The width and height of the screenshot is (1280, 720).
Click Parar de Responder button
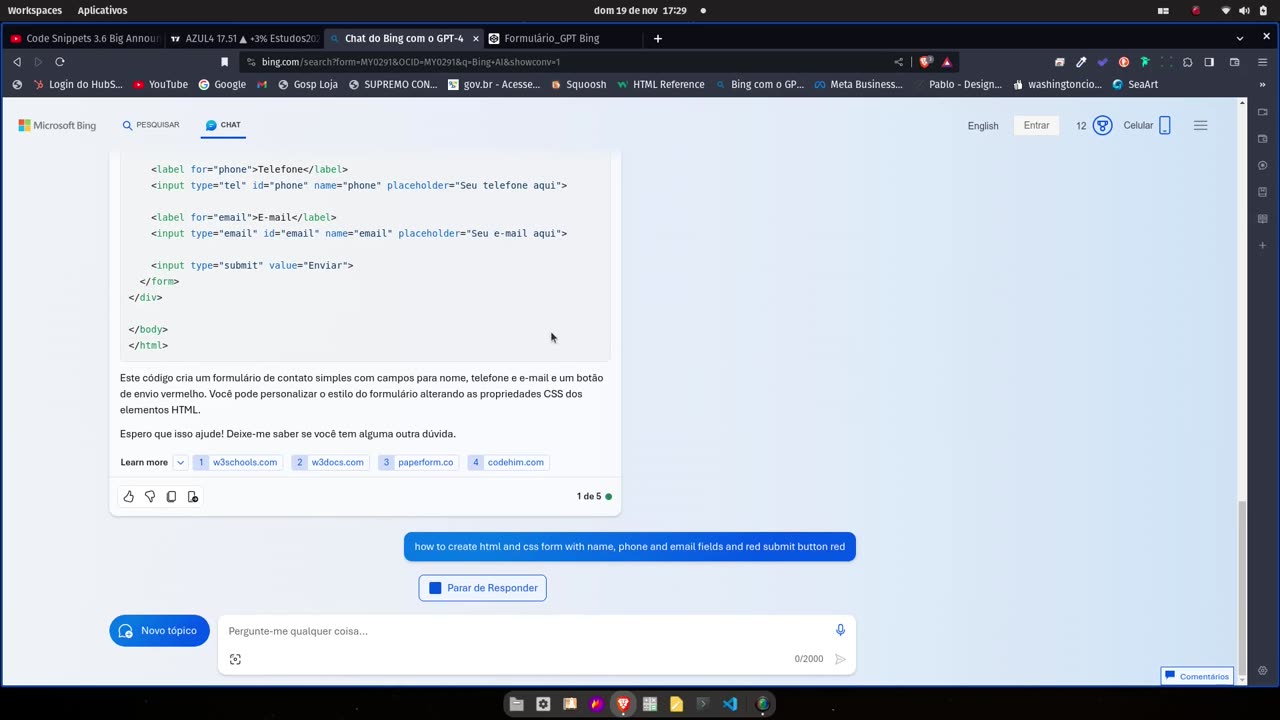tap(483, 588)
